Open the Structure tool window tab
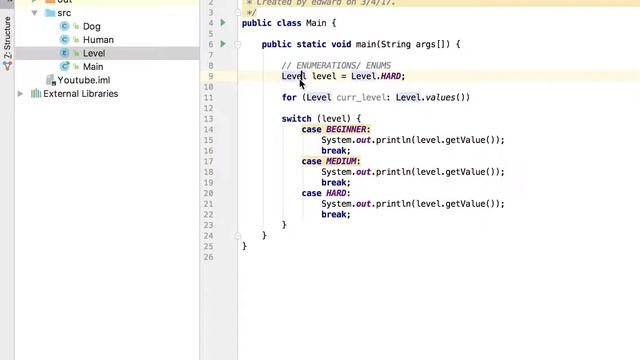 7,43
